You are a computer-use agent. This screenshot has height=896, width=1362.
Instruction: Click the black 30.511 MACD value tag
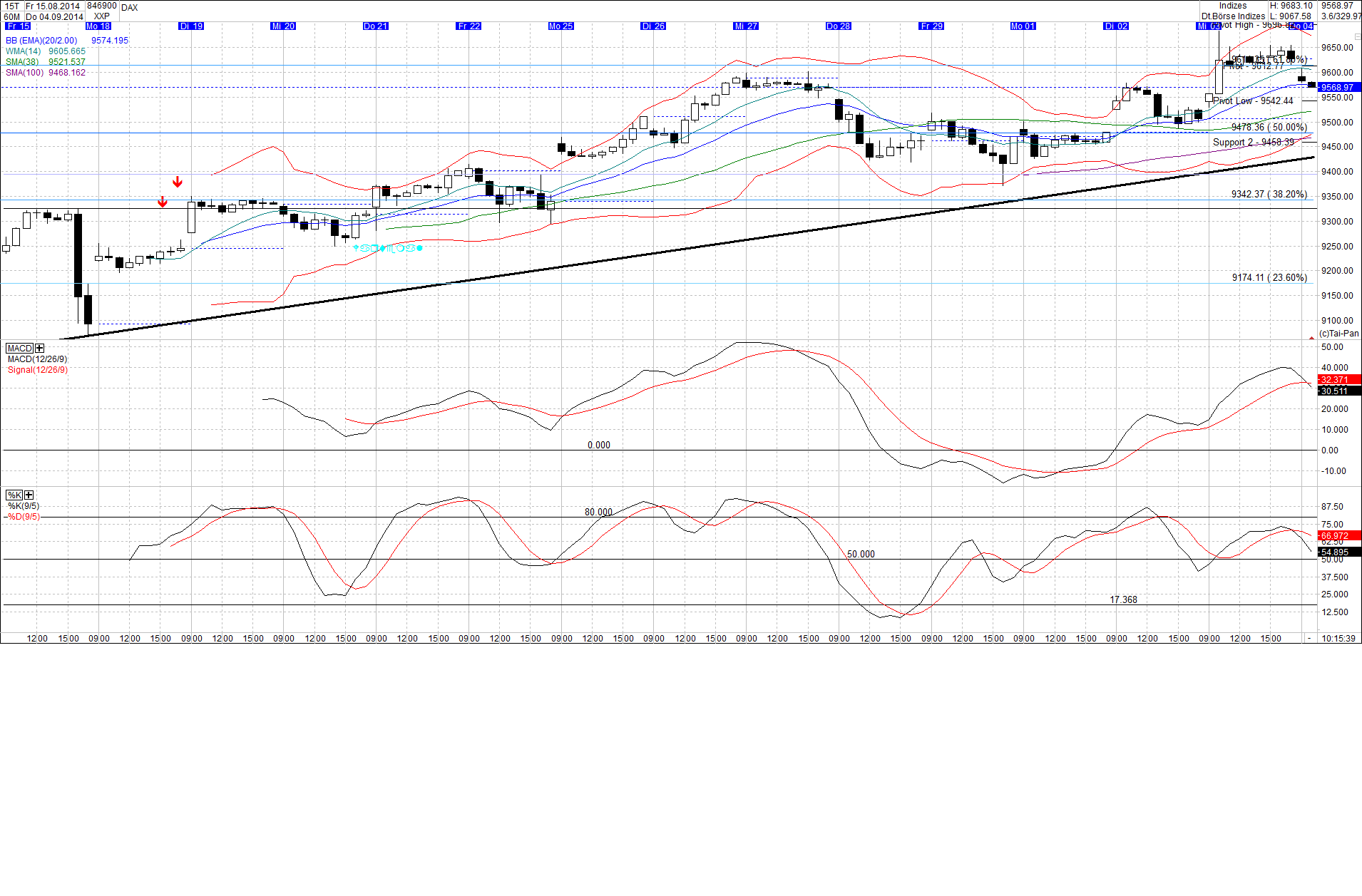1339,391
